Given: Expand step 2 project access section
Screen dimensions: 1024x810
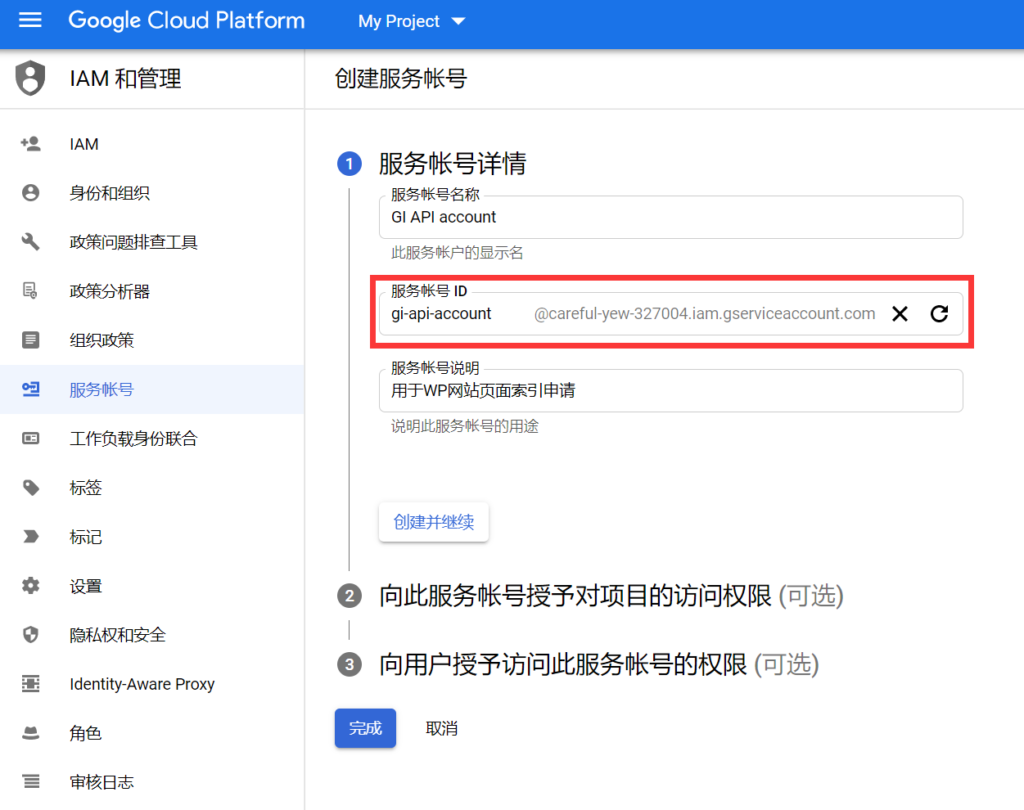Looking at the screenshot, I should point(611,597).
